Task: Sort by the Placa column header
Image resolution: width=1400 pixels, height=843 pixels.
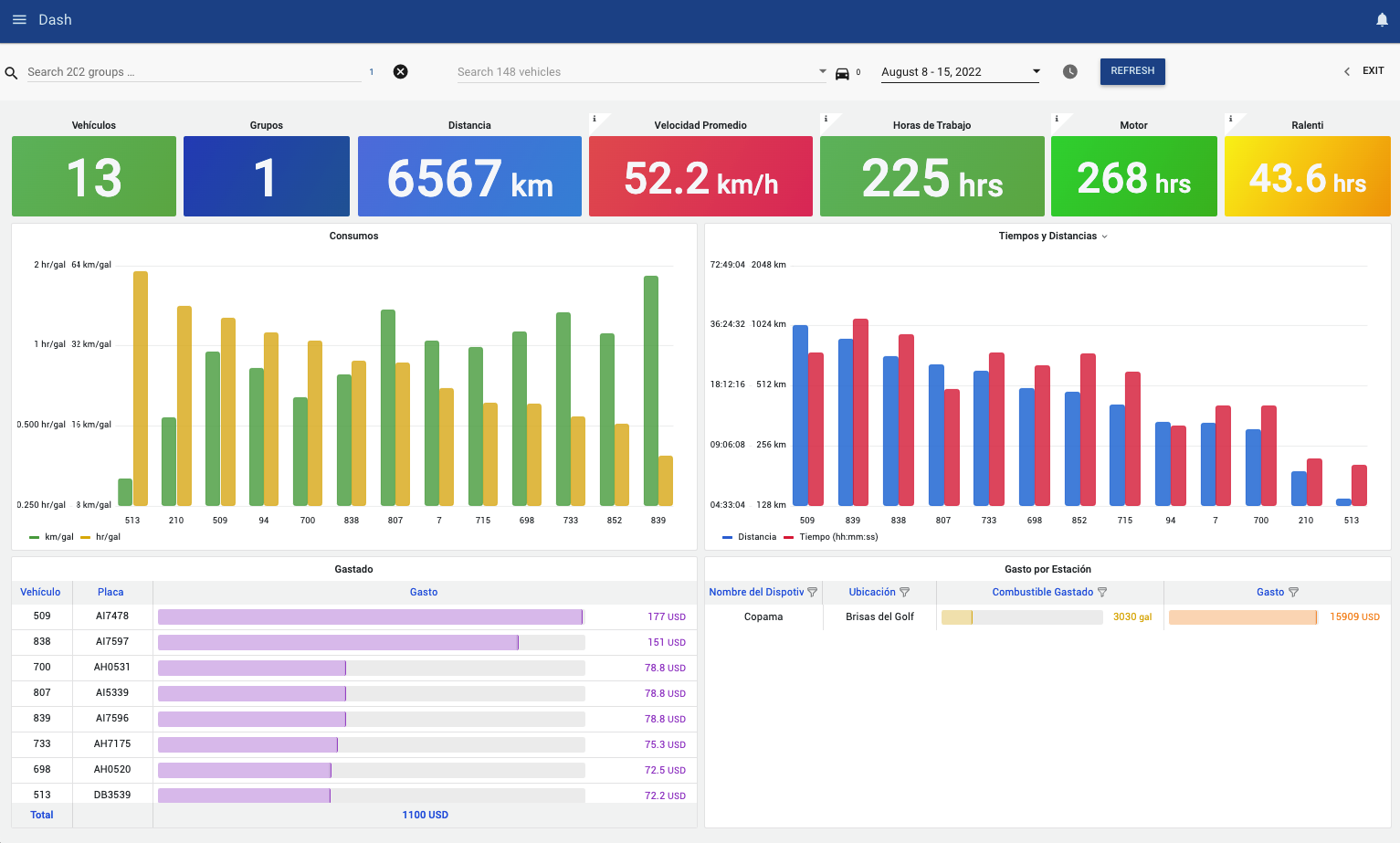Action: click(x=111, y=592)
